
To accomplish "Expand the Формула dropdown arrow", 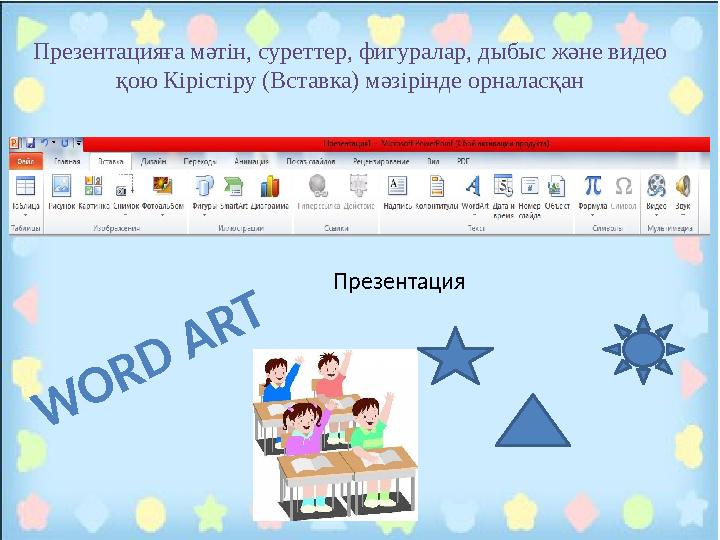I will pos(593,215).
